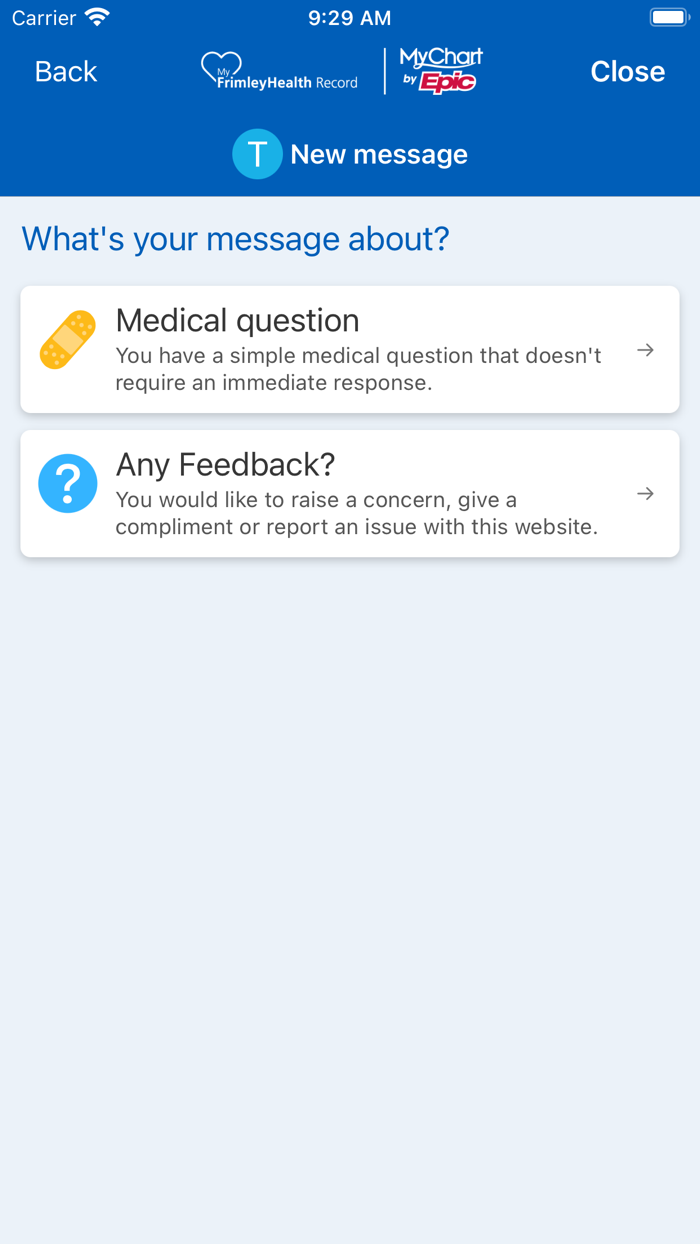Go Back to the previous screen
Viewport: 700px width, 1244px height.
click(64, 71)
